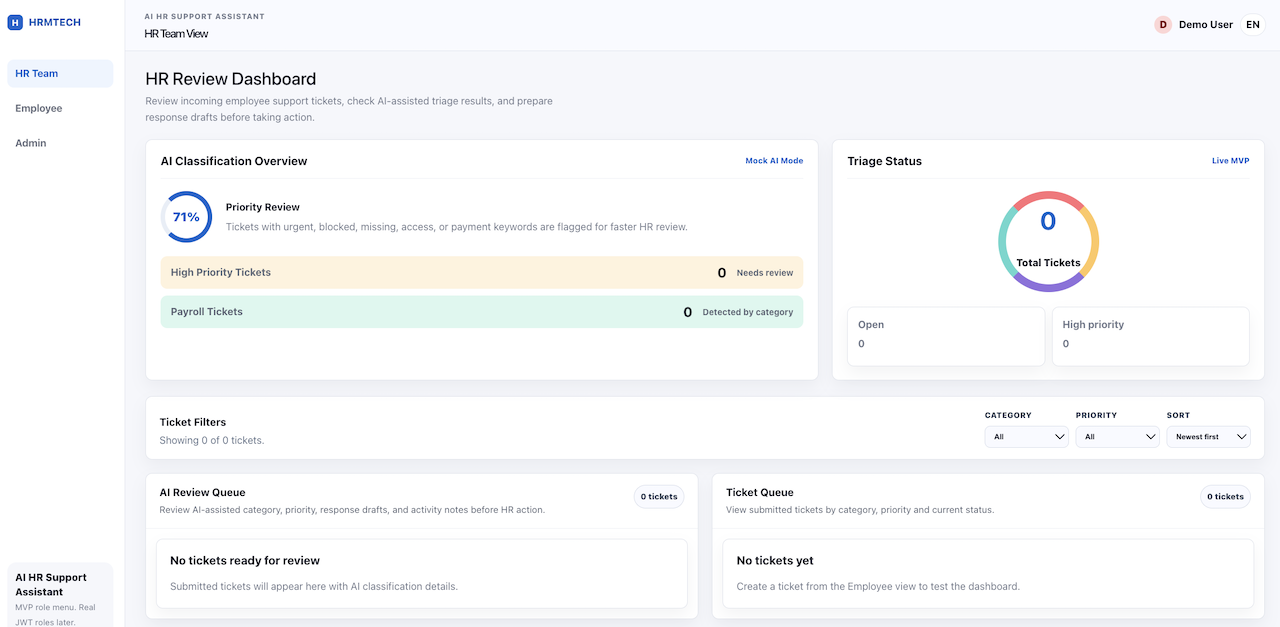Click the AI Review Queue heading
This screenshot has width=1280, height=627.
pos(203,492)
